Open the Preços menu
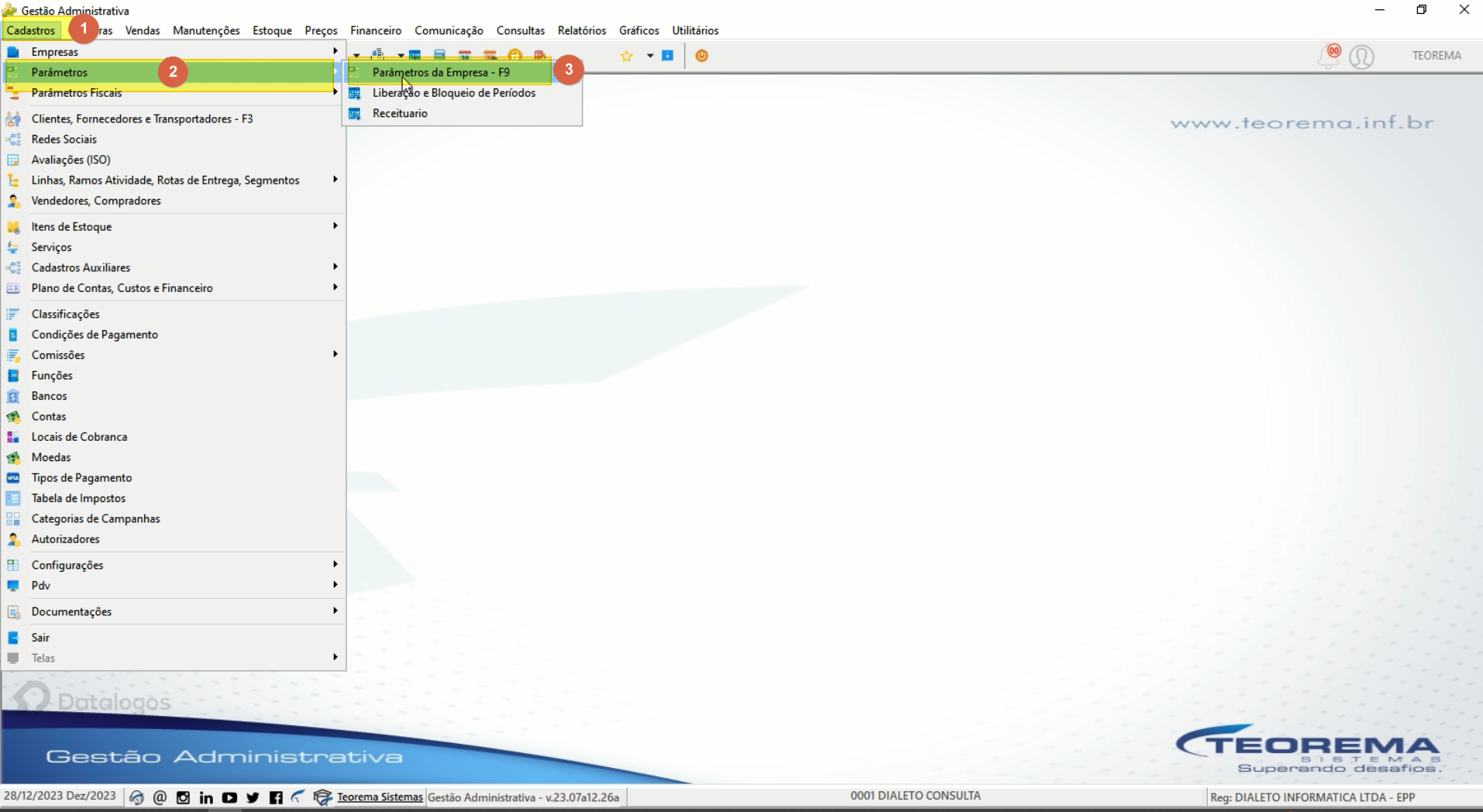The height and width of the screenshot is (812, 1483). point(321,30)
